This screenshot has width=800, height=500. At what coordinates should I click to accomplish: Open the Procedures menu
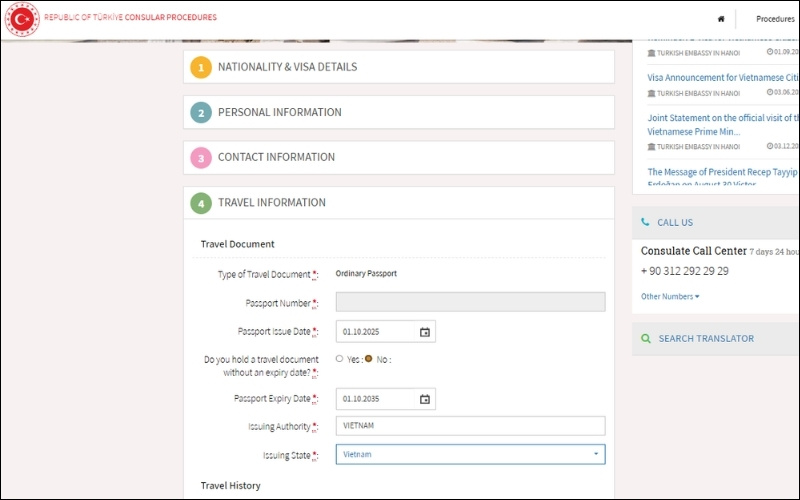pos(775,19)
